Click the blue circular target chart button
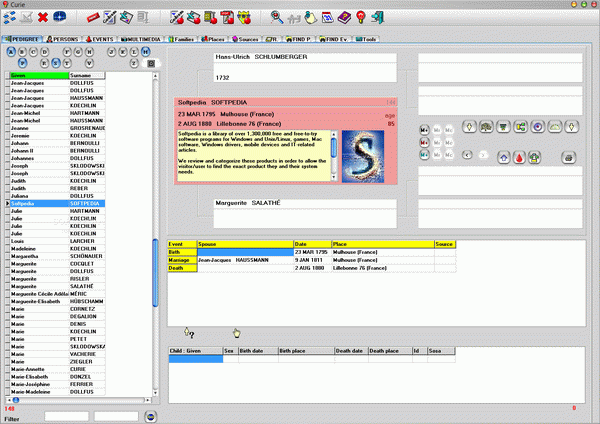This screenshot has width=600, height=424. click(x=538, y=127)
